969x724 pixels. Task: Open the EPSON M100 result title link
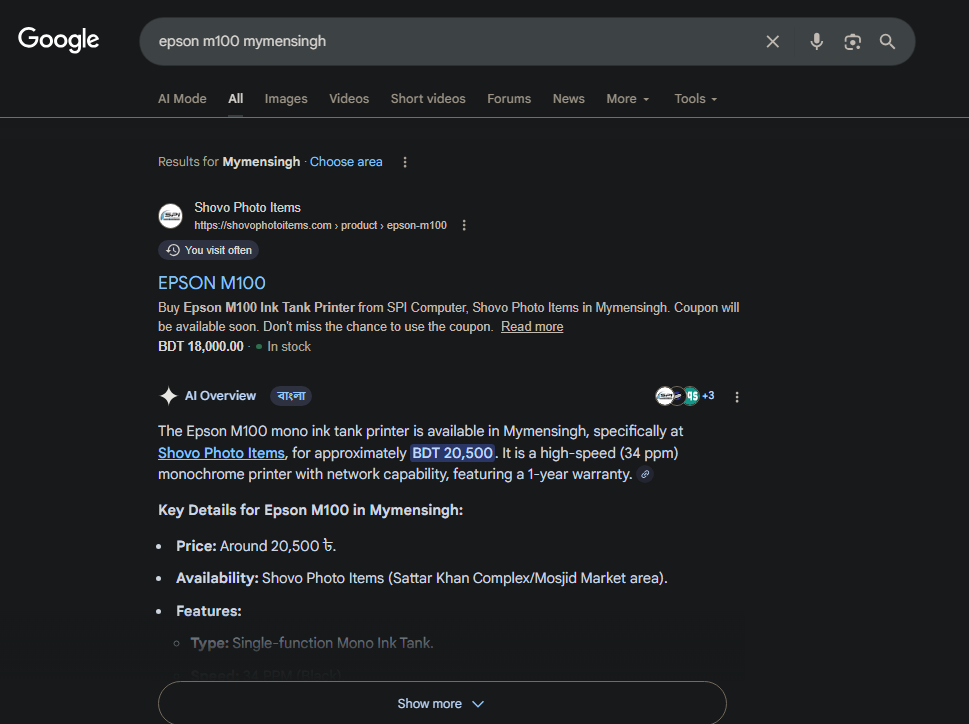pos(212,283)
